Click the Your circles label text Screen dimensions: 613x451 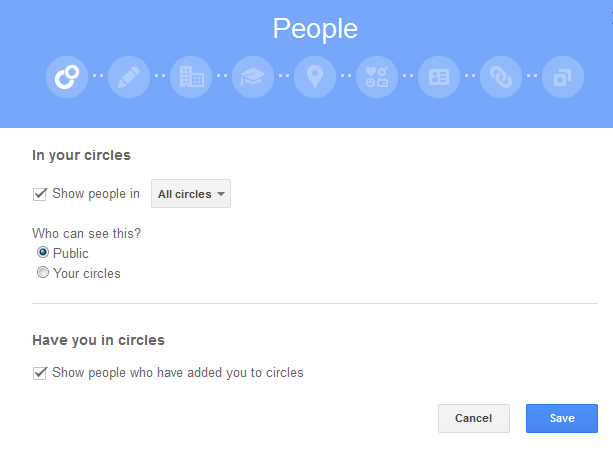(87, 273)
